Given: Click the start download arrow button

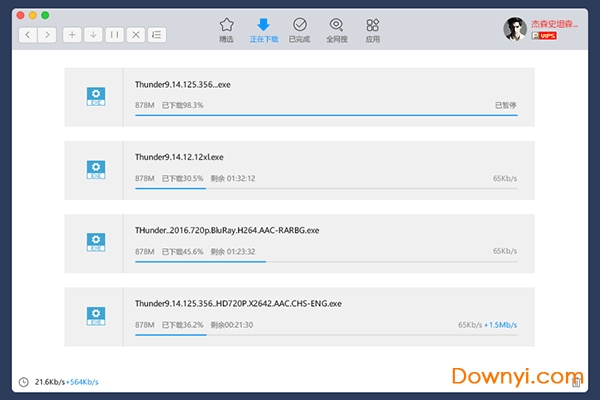Looking at the screenshot, I should click(93, 35).
